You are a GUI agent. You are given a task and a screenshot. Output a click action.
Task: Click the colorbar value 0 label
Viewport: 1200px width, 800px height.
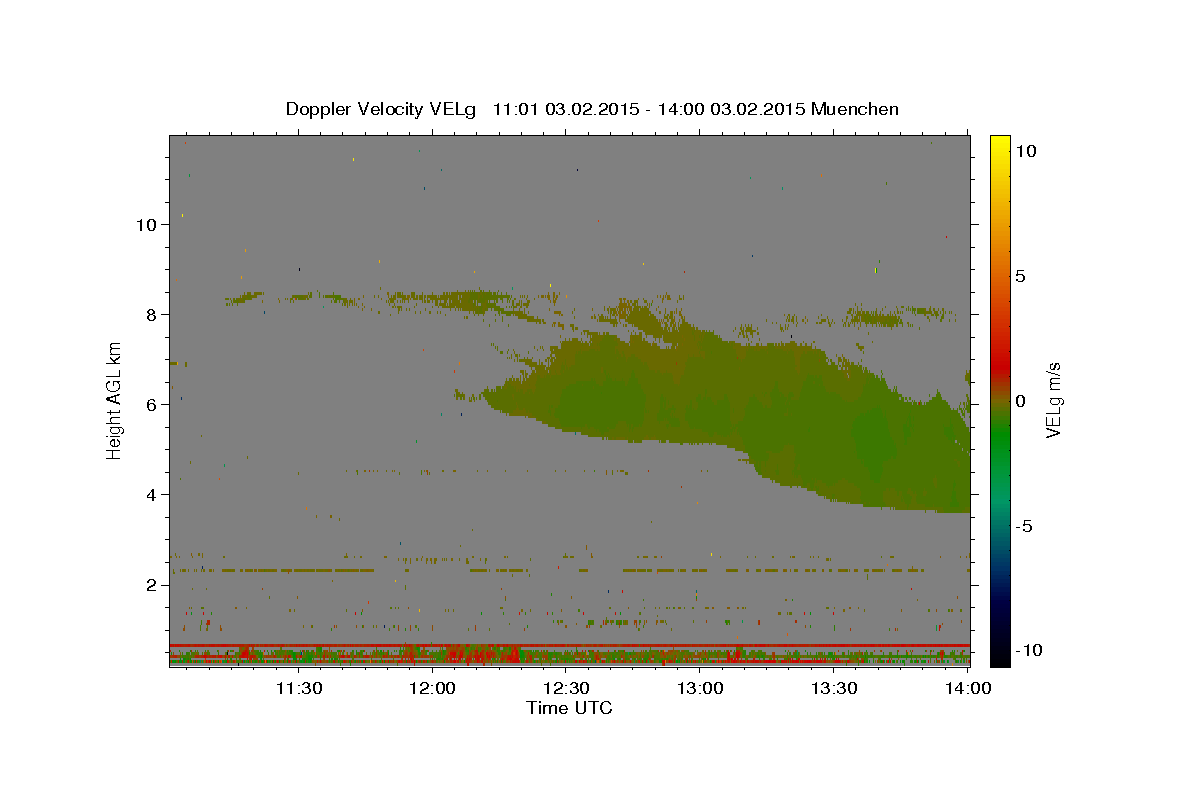tap(1020, 401)
